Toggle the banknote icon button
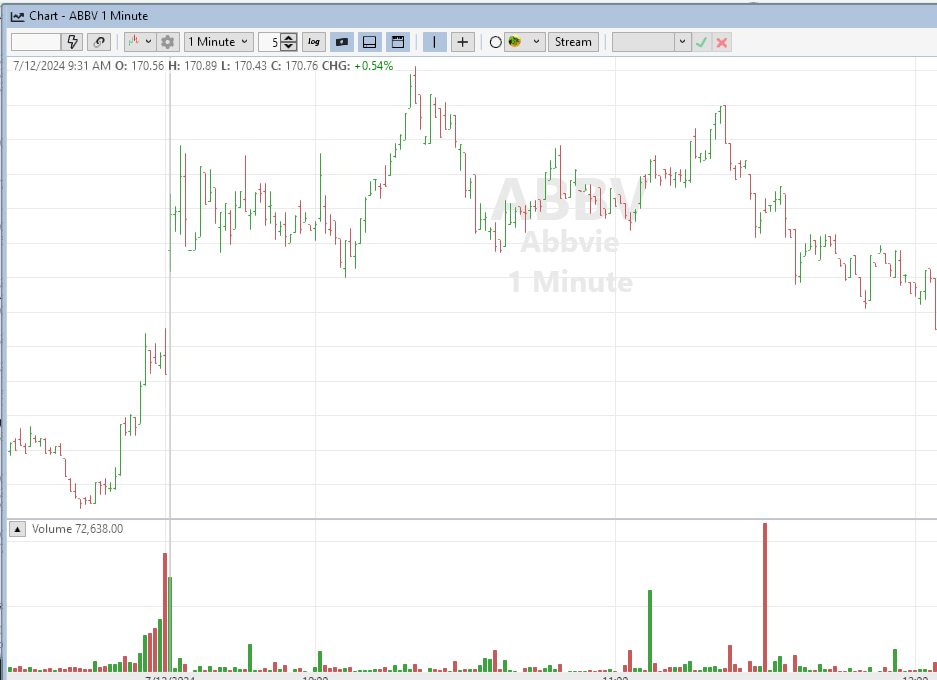The image size is (937, 680). (342, 42)
